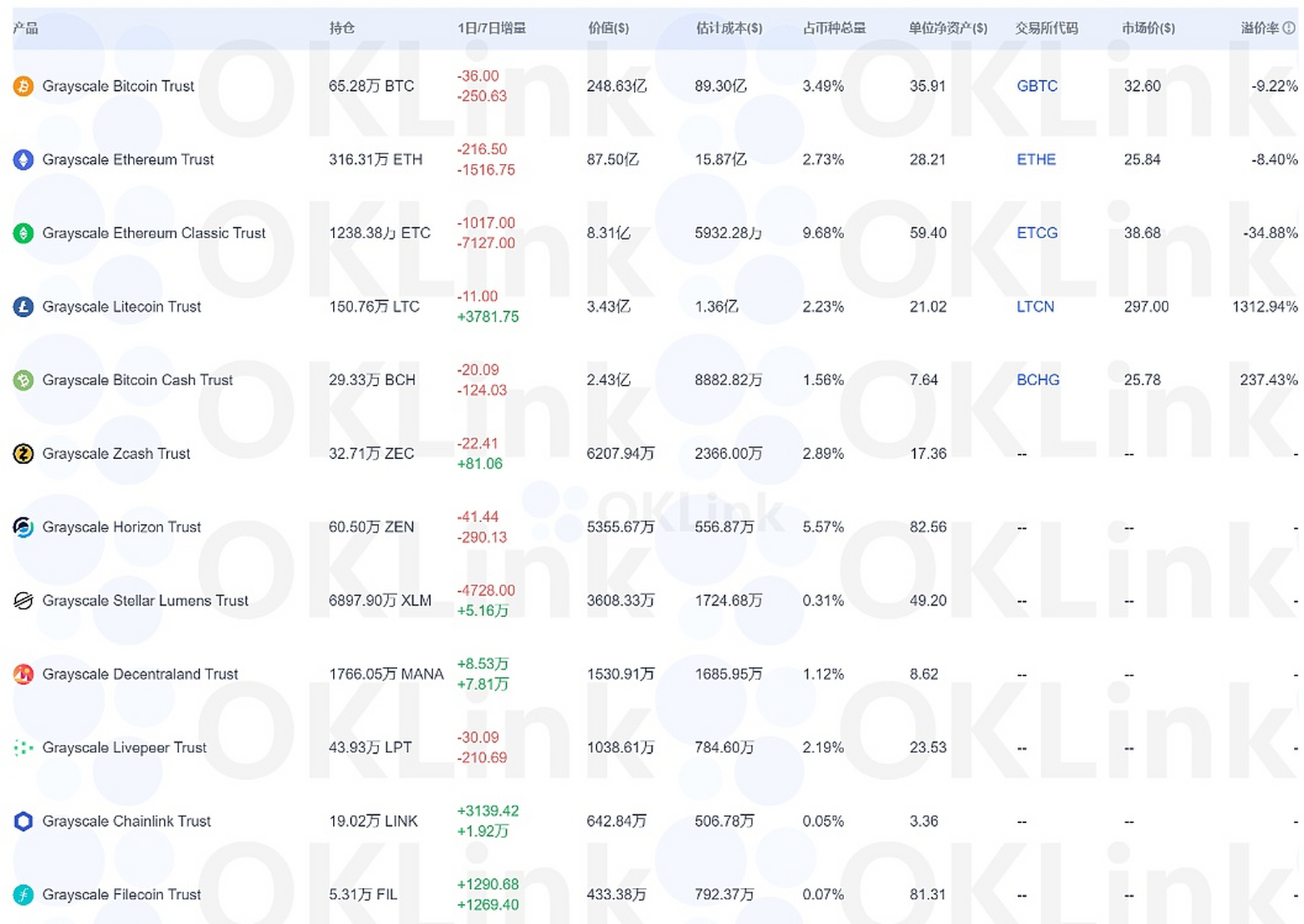Click the Stellar Lumens coin icon

[23, 601]
